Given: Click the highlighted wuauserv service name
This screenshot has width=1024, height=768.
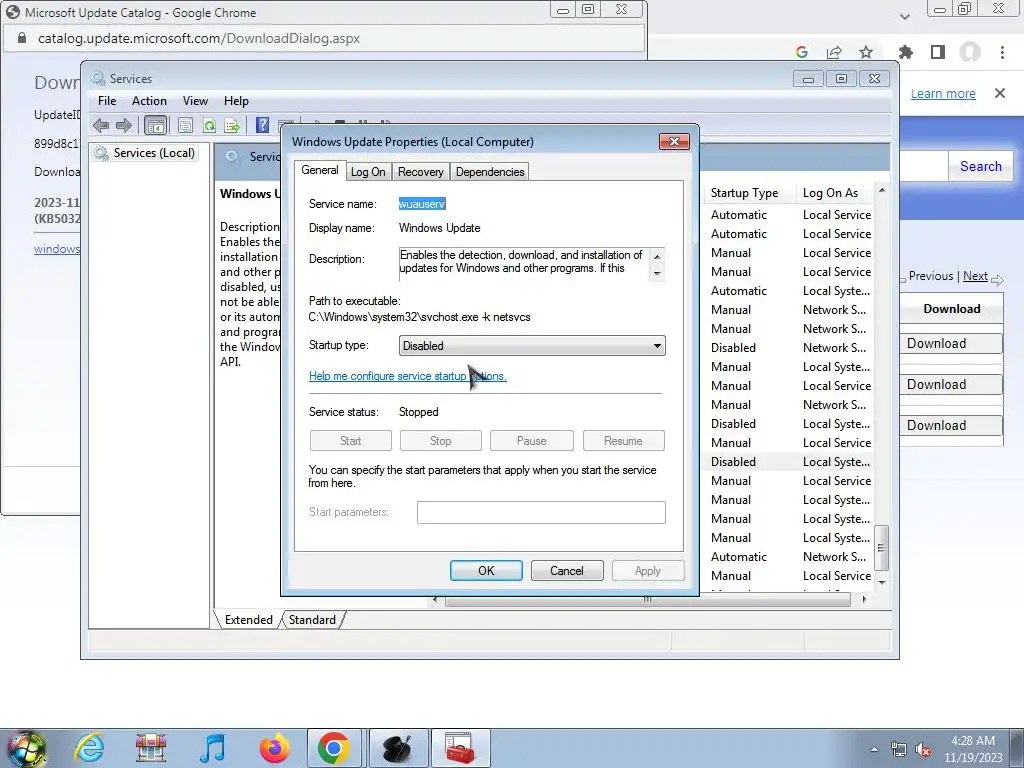Looking at the screenshot, I should [422, 204].
